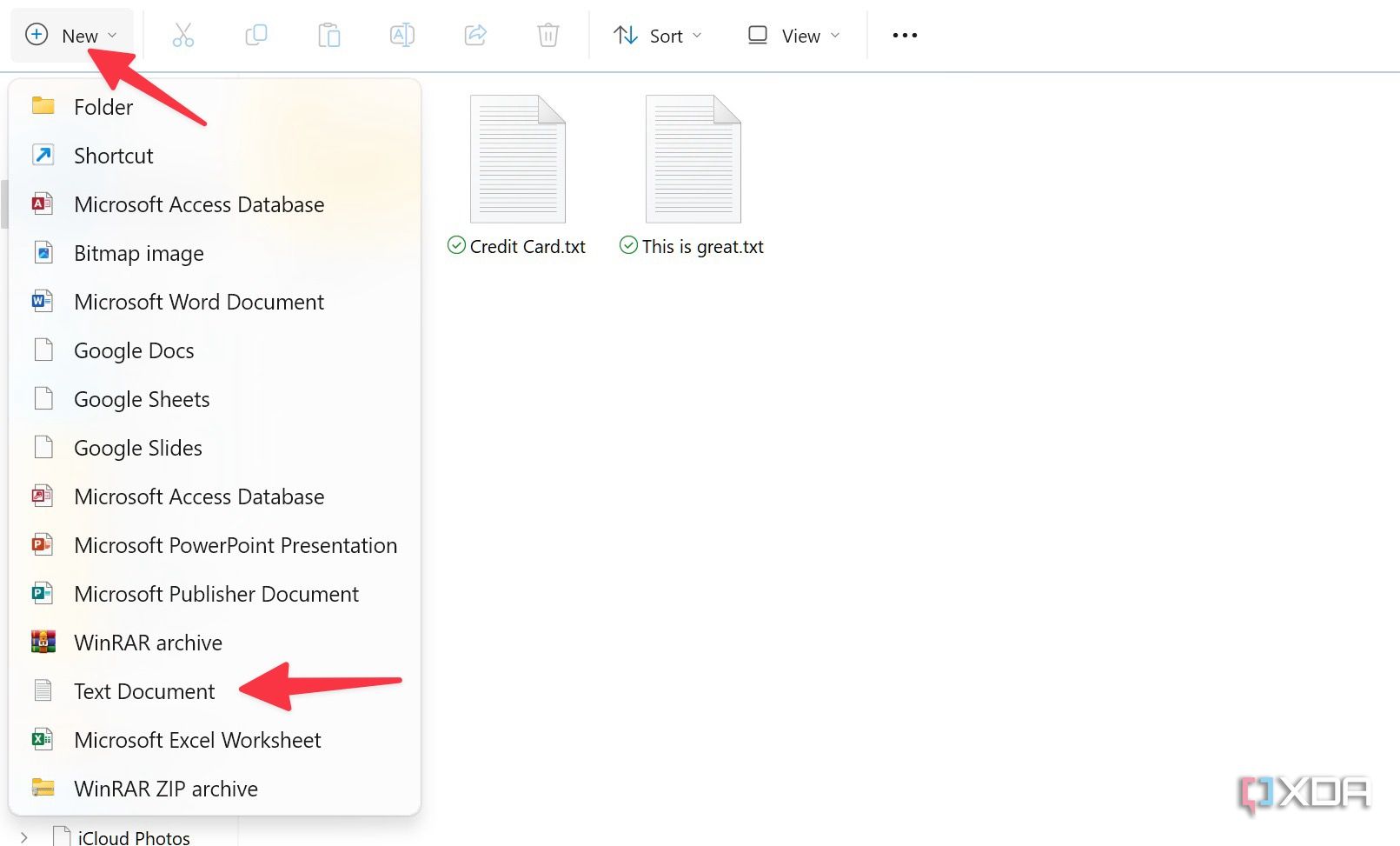Click the Share icon in the toolbar
Screen dimensions: 1400x846
click(x=475, y=35)
